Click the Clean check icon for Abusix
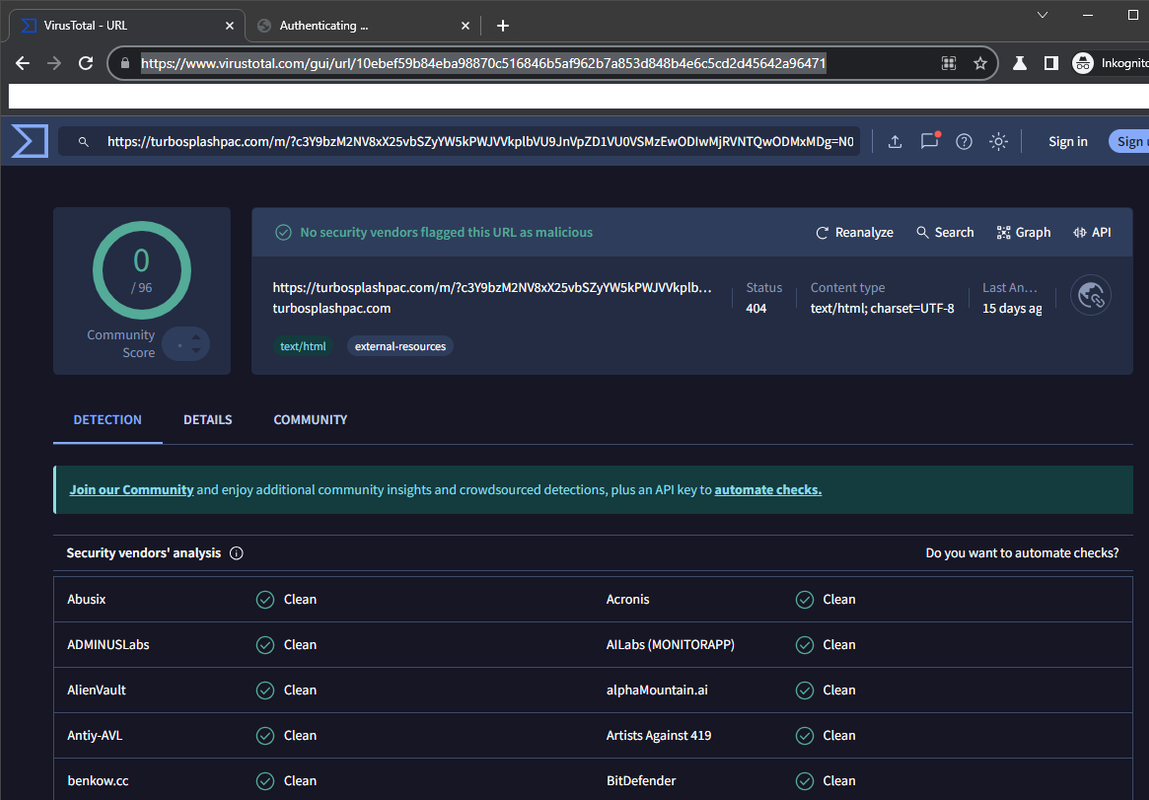The width and height of the screenshot is (1149, 800). (265, 600)
